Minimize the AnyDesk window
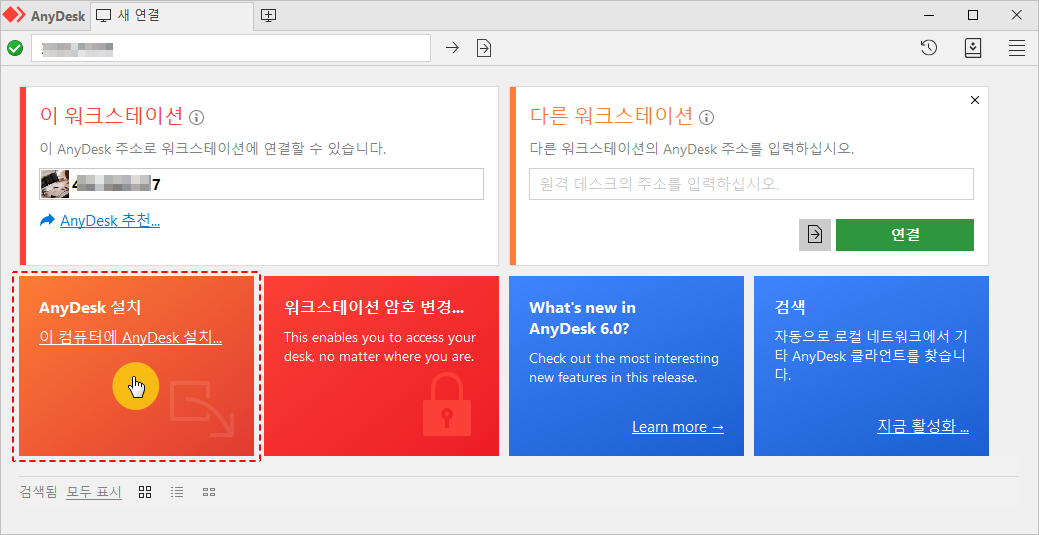Viewport: 1039px width, 535px height. point(930,15)
